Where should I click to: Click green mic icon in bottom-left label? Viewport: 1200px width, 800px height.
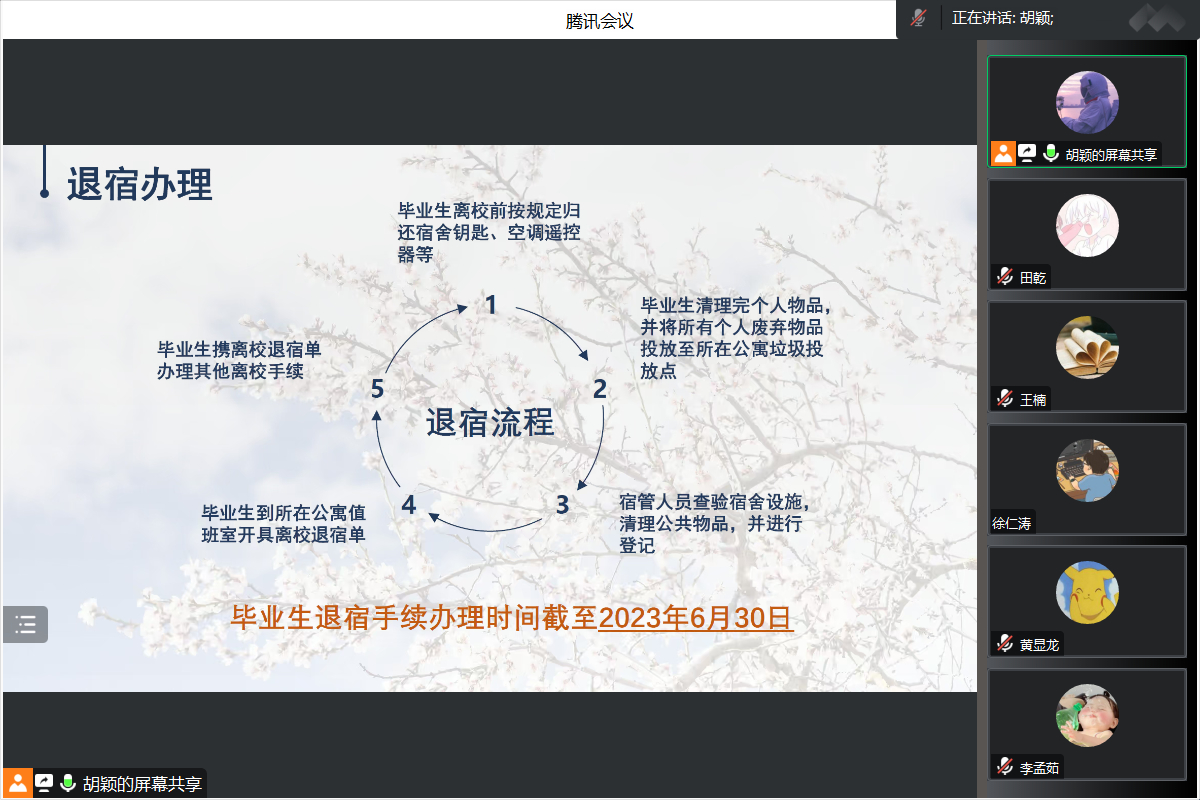[x=68, y=783]
